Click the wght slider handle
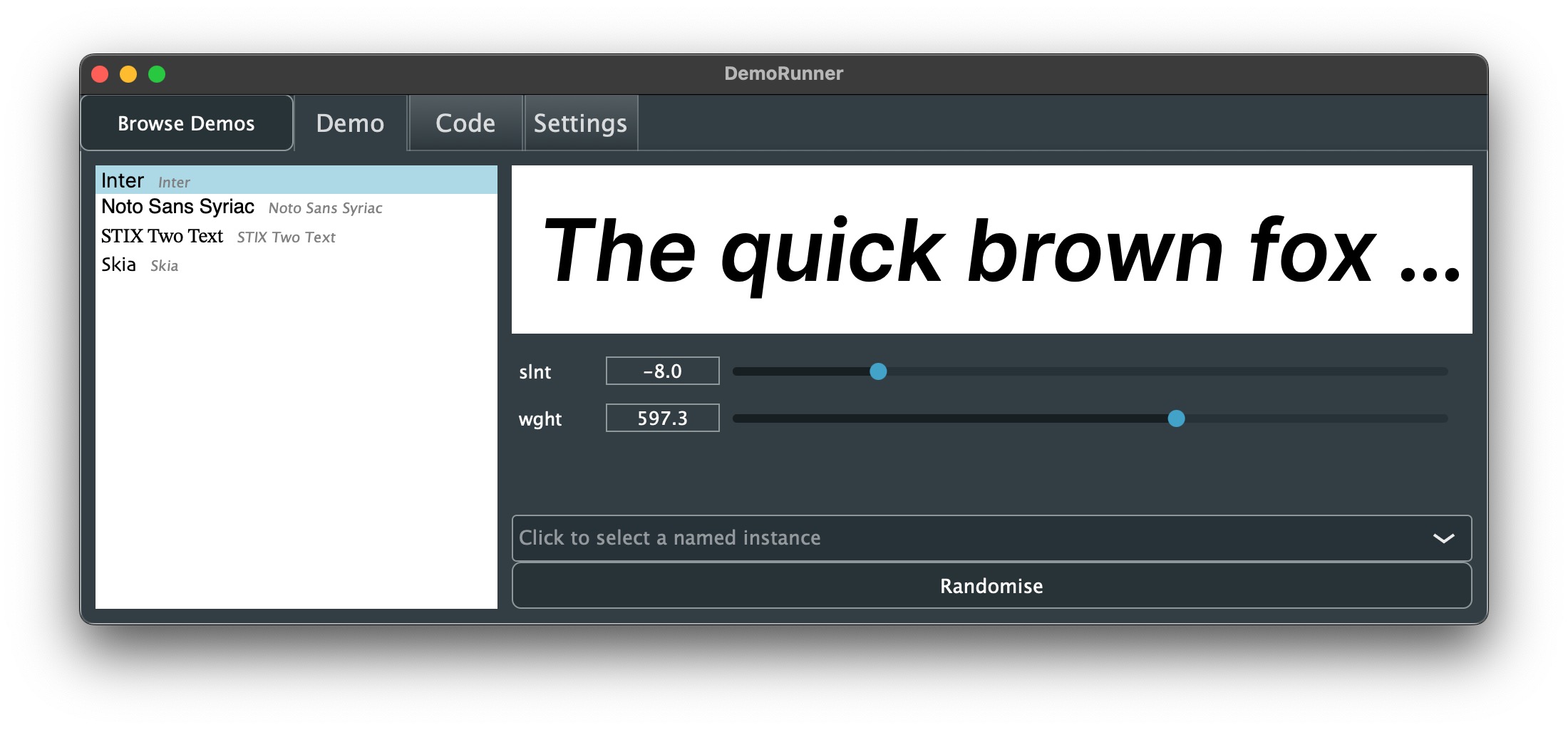This screenshot has height=730, width=1568. point(1176,418)
